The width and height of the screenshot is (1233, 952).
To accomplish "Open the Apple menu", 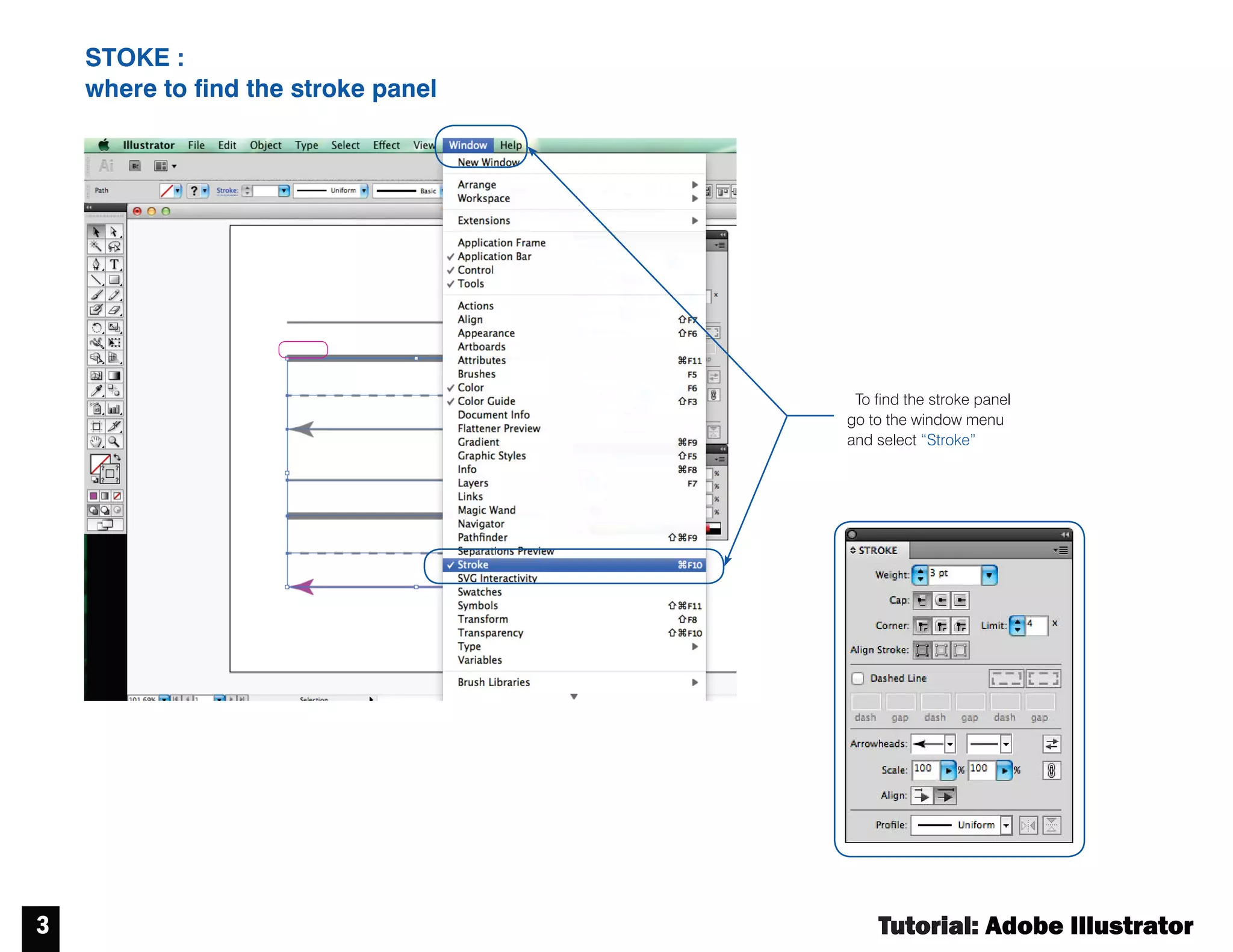I will point(104,145).
